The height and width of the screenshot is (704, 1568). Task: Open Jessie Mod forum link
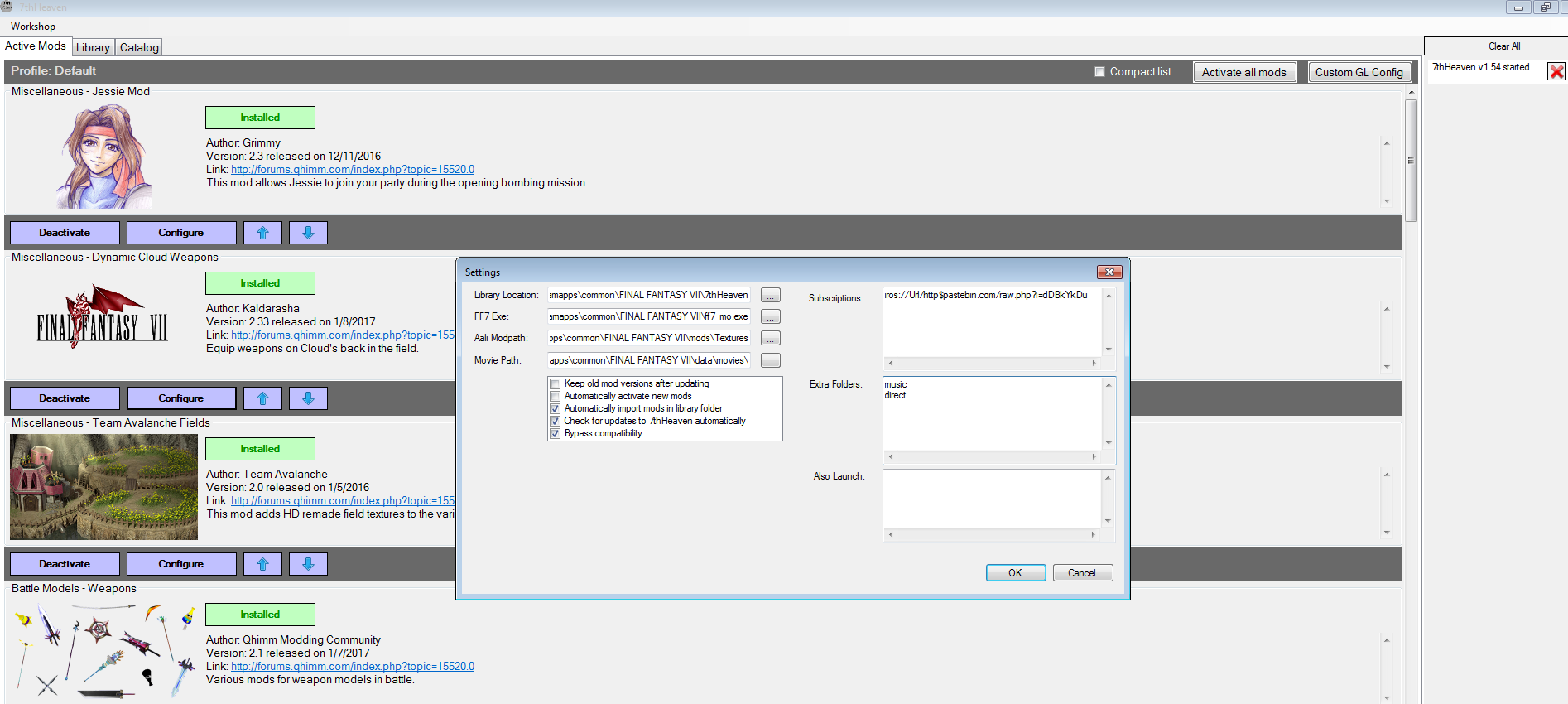coord(353,170)
